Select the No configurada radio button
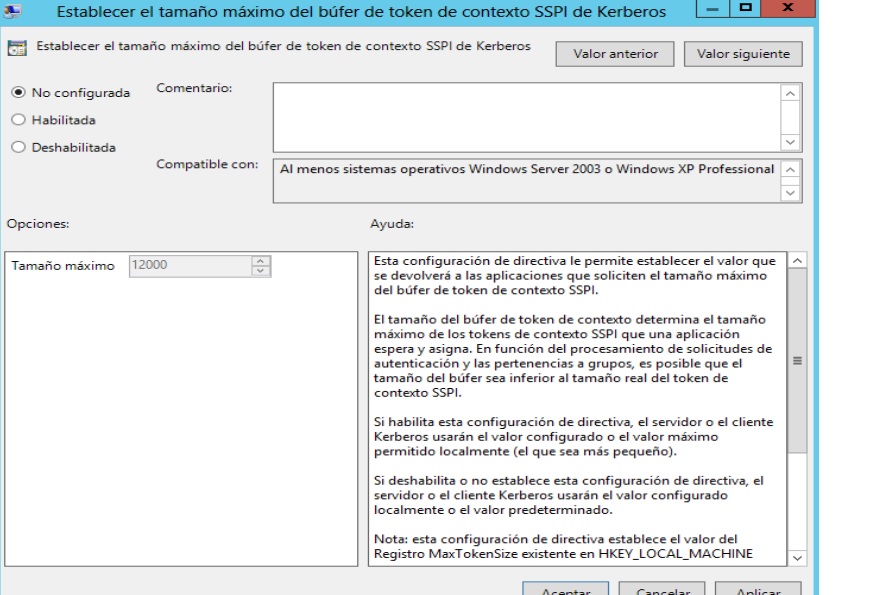 (17, 93)
